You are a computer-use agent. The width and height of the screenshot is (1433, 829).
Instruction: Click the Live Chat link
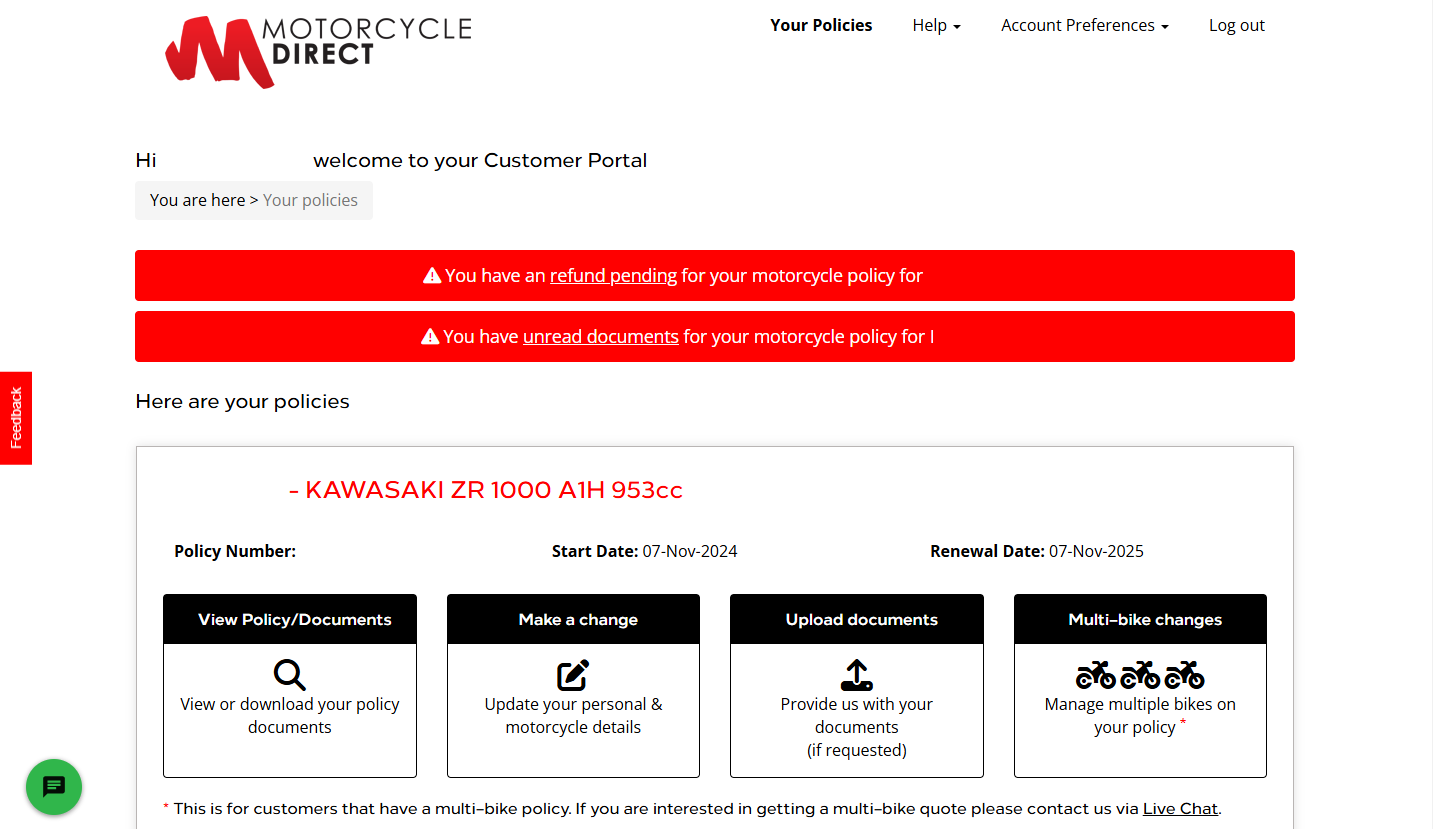tap(1180, 809)
